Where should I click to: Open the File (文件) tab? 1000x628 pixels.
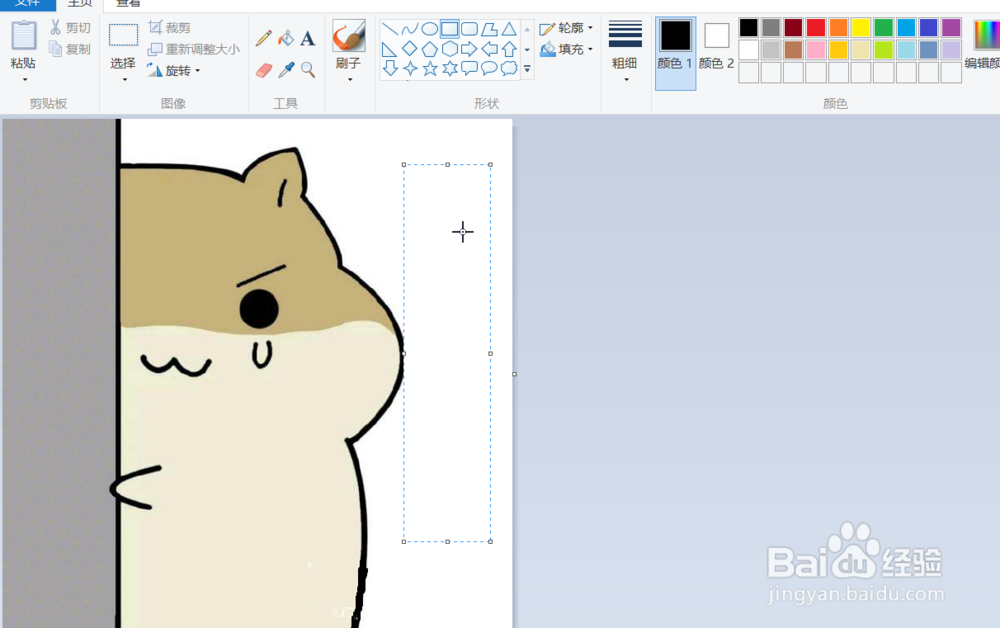(28, 4)
